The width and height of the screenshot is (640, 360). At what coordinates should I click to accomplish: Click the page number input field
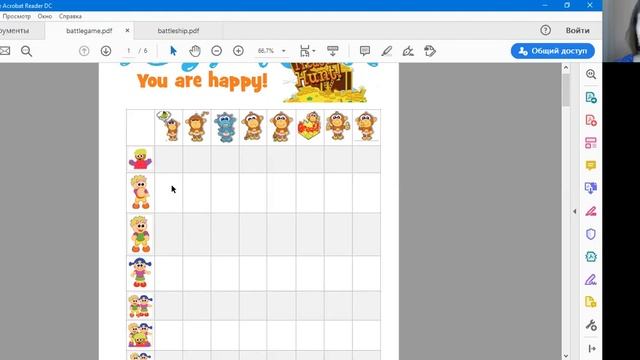point(129,51)
